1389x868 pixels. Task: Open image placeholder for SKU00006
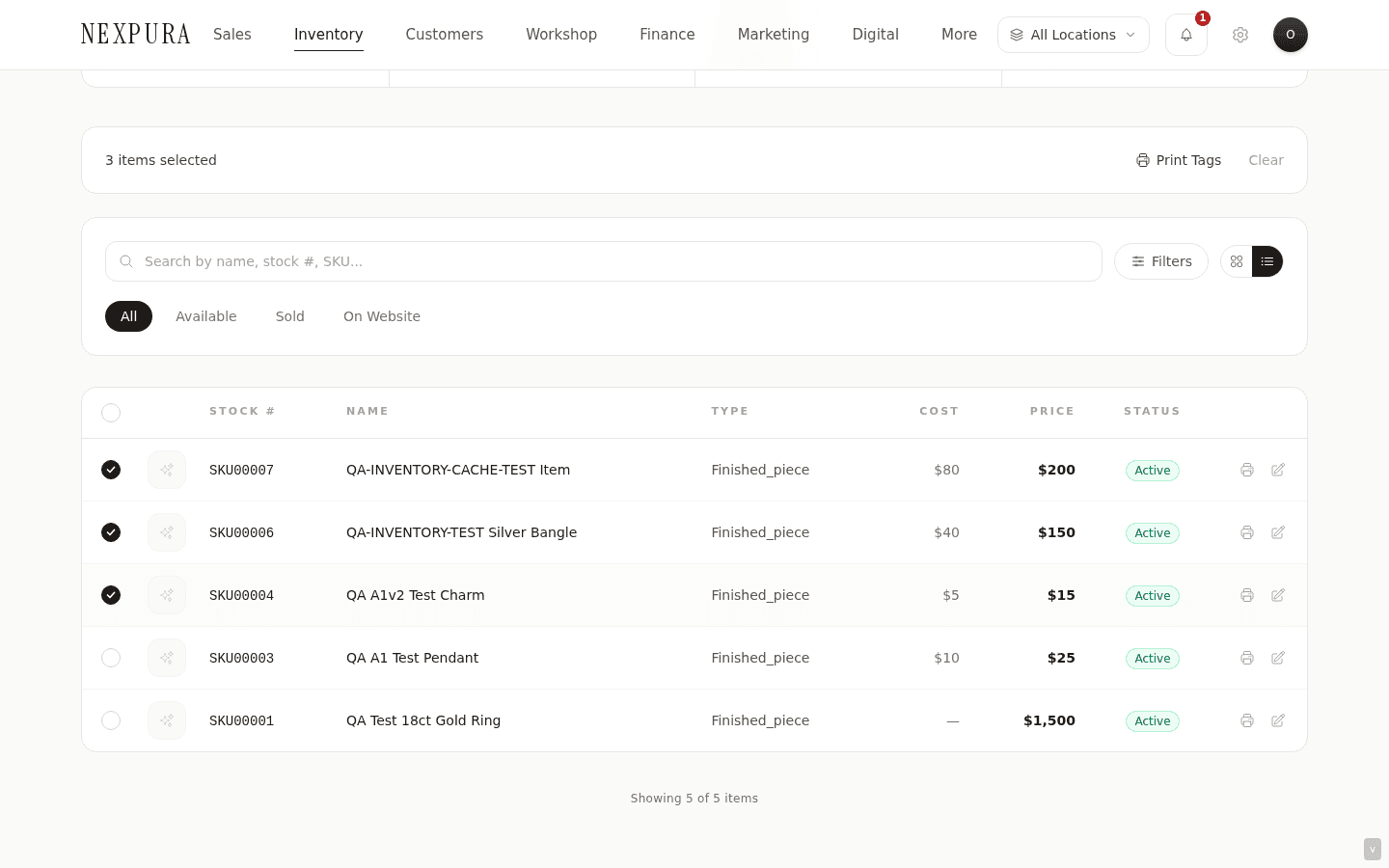coord(167,532)
